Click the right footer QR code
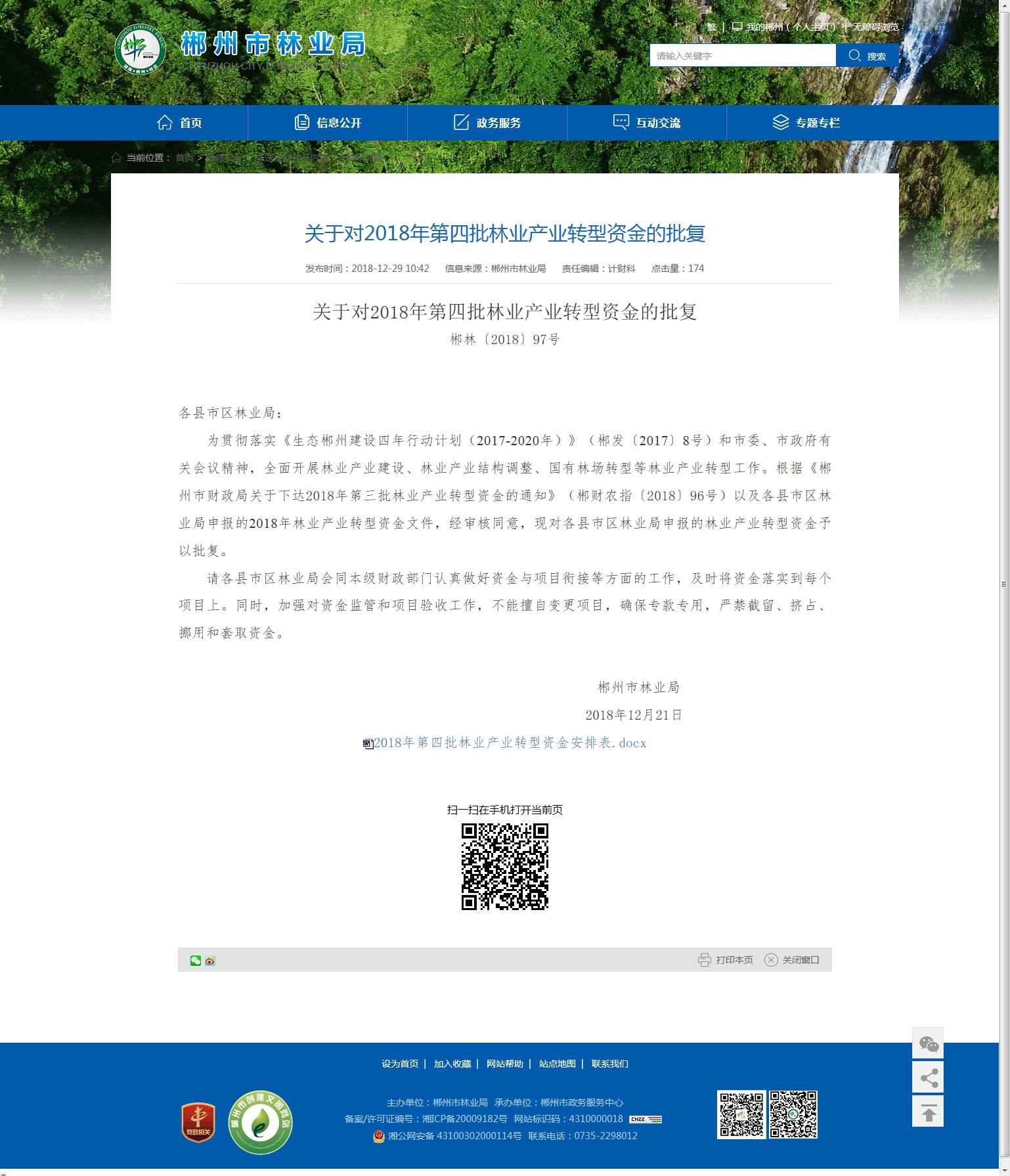Viewport: 1010px width, 1176px height. click(x=793, y=1115)
